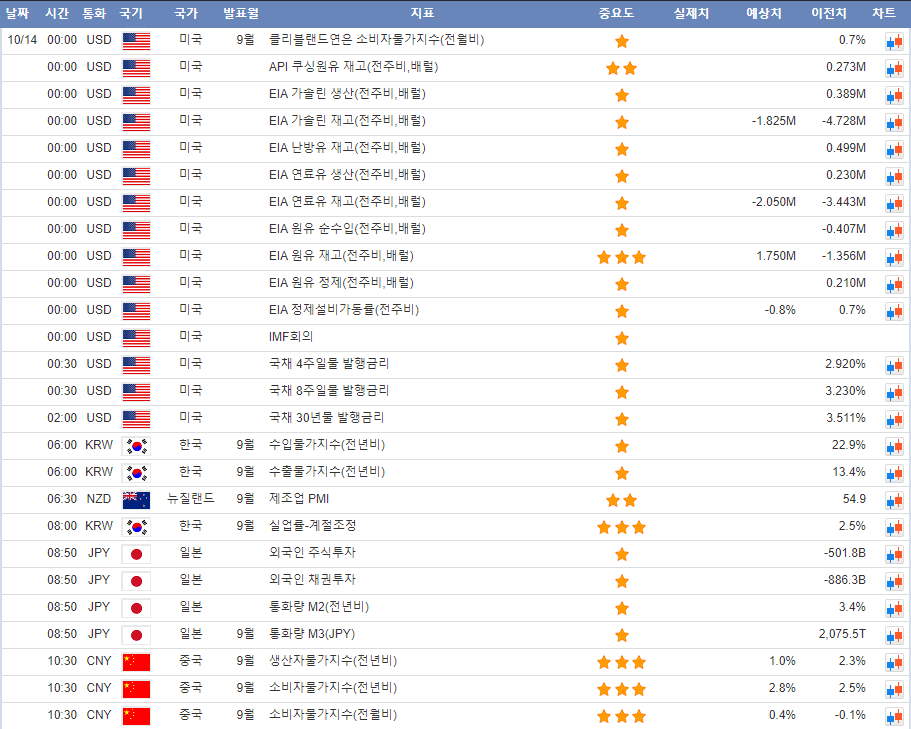Viewport: 911px width, 729px height.
Task: Open chart icon for 생산자물가지수(전년비) row
Action: [893, 662]
